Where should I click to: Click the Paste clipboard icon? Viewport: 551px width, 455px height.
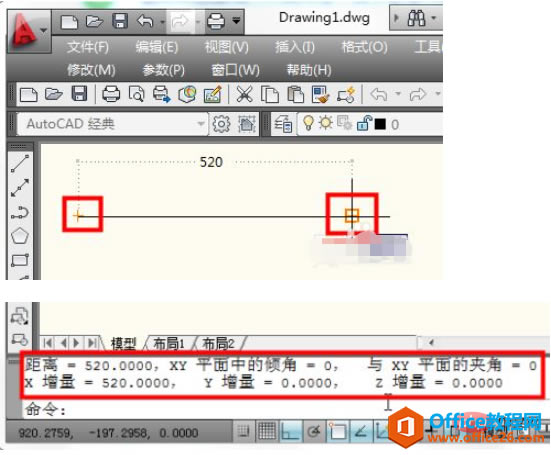[x=295, y=94]
